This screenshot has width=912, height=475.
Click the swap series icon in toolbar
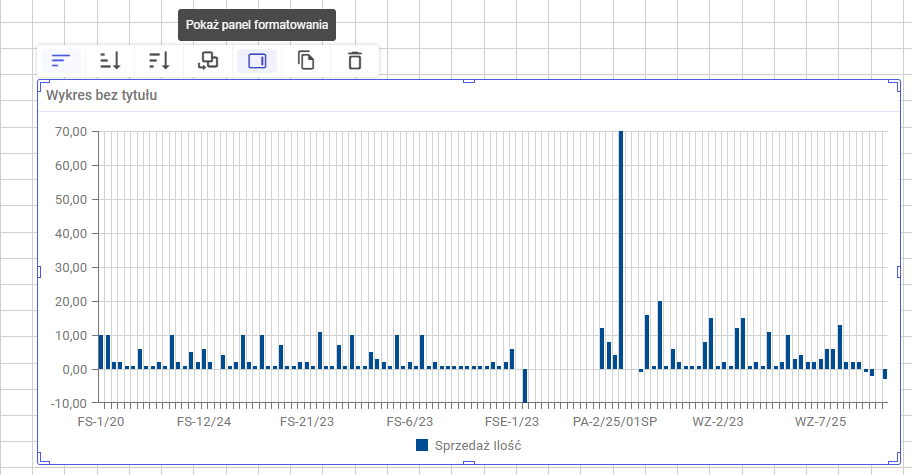coord(208,60)
